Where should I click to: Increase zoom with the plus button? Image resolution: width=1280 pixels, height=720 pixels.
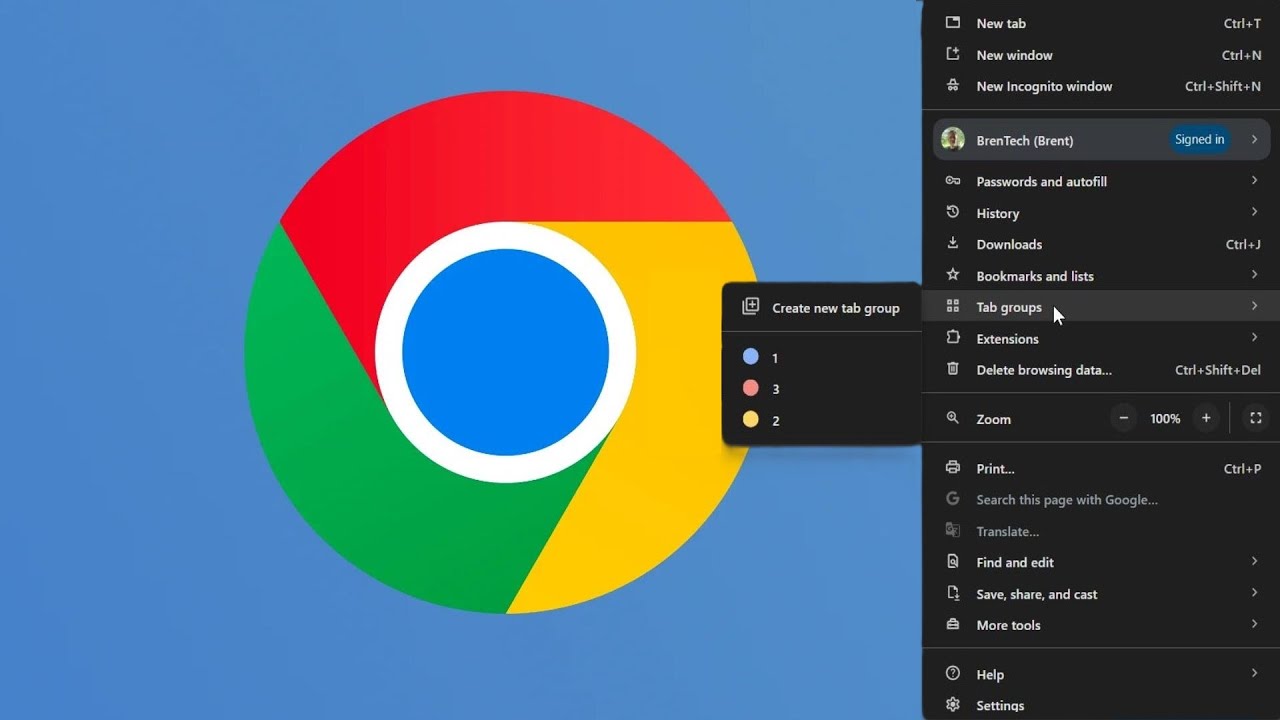[1206, 418]
